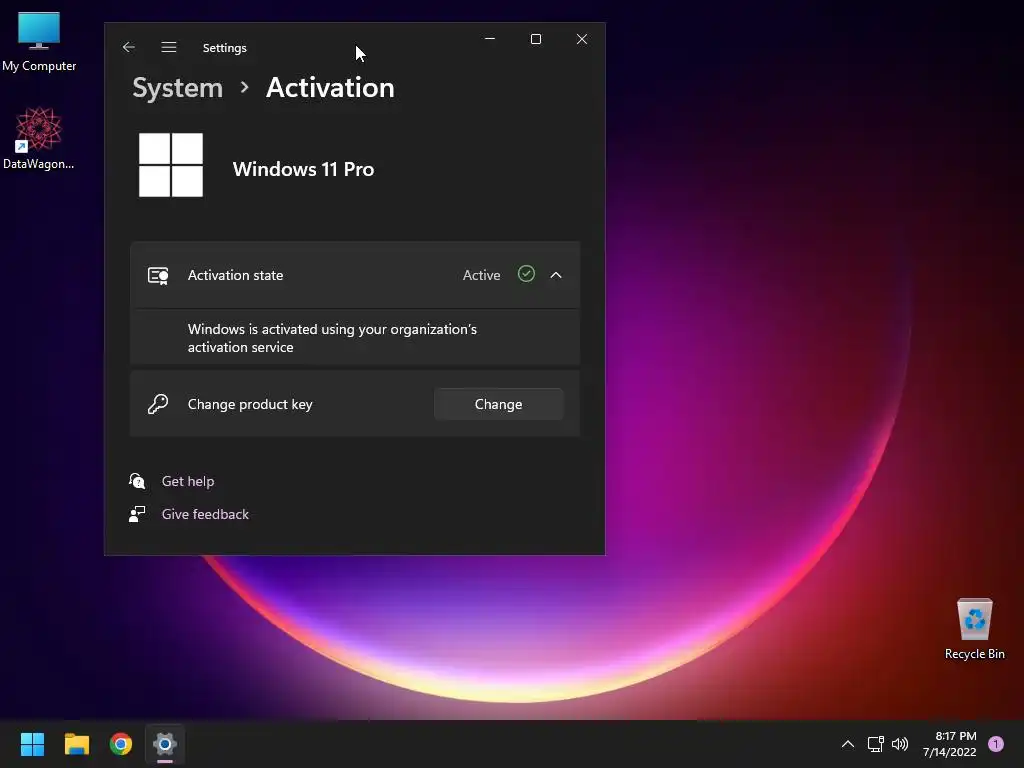Close the Settings window
The width and height of the screenshot is (1024, 768).
point(582,39)
